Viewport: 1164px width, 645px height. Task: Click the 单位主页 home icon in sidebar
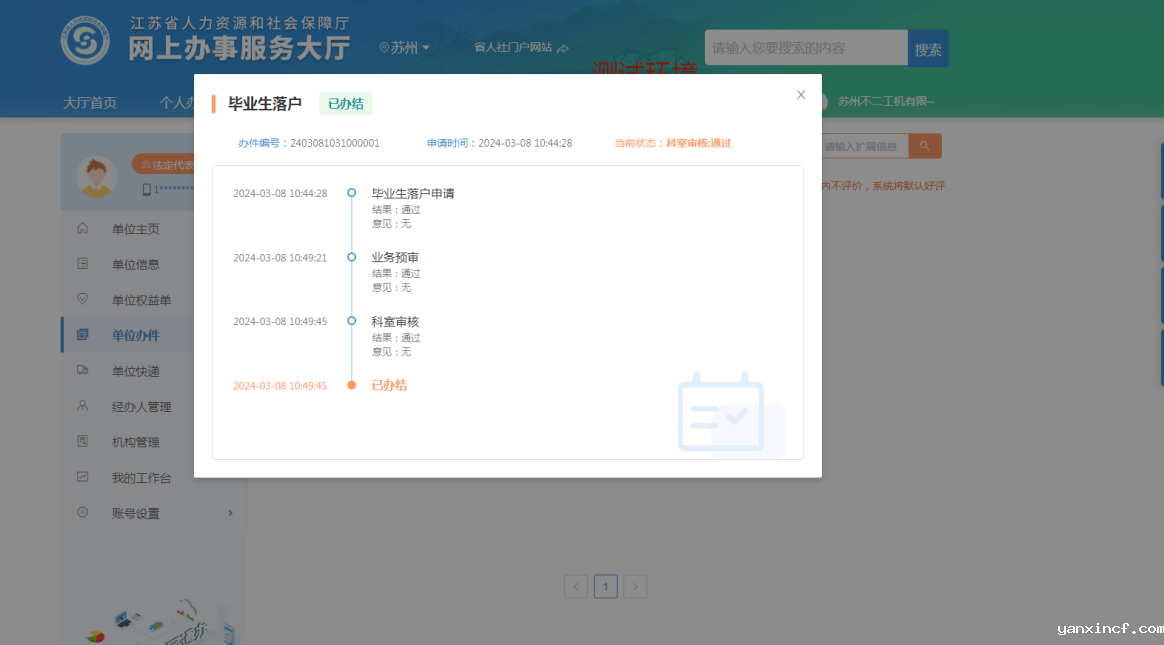(x=83, y=229)
